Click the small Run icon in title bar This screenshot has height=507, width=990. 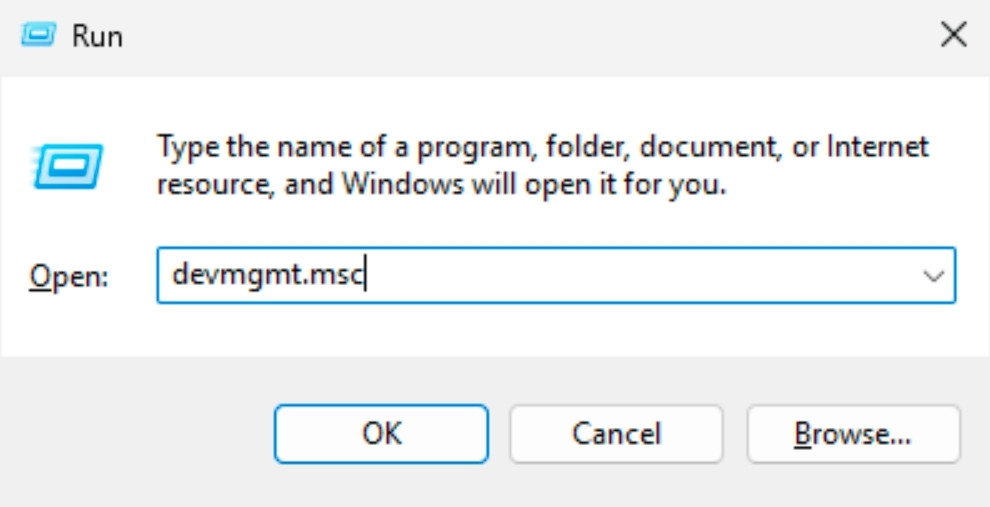click(38, 37)
